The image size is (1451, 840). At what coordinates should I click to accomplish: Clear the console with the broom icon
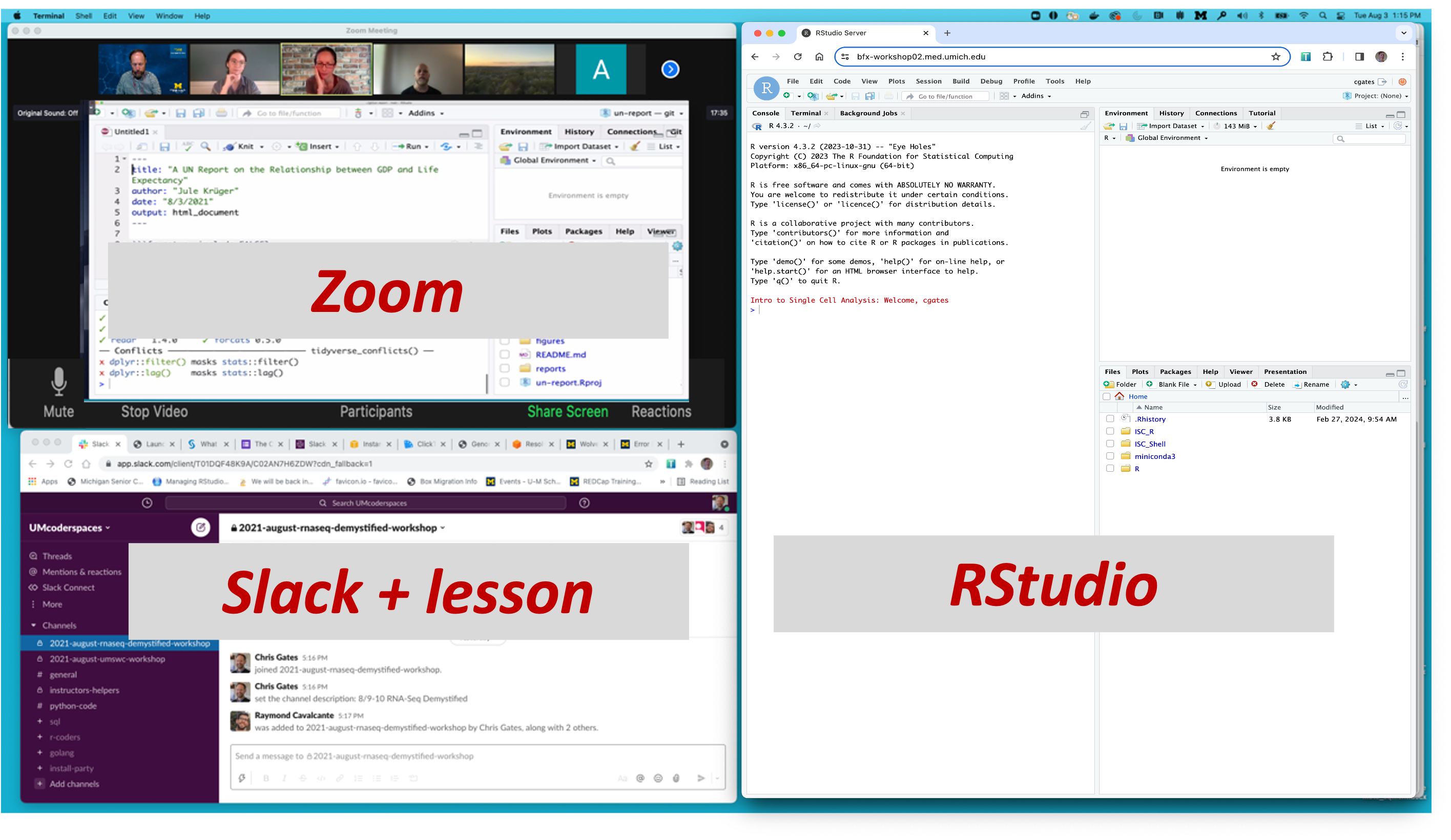pos(1085,126)
